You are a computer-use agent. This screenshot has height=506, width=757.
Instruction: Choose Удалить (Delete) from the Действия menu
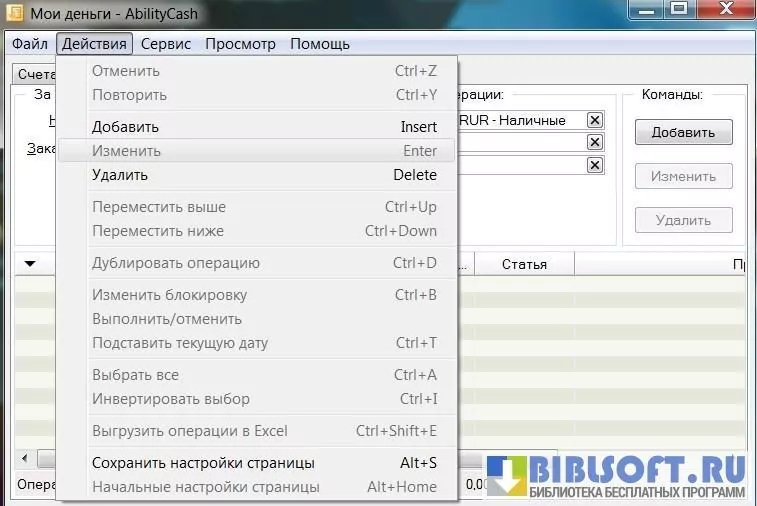[x=120, y=175]
